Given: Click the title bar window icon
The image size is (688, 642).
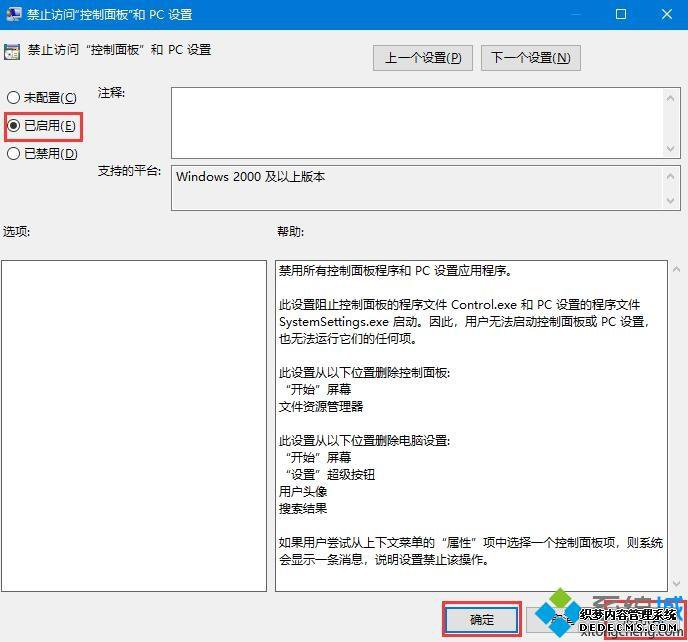Looking at the screenshot, I should click(x=13, y=14).
